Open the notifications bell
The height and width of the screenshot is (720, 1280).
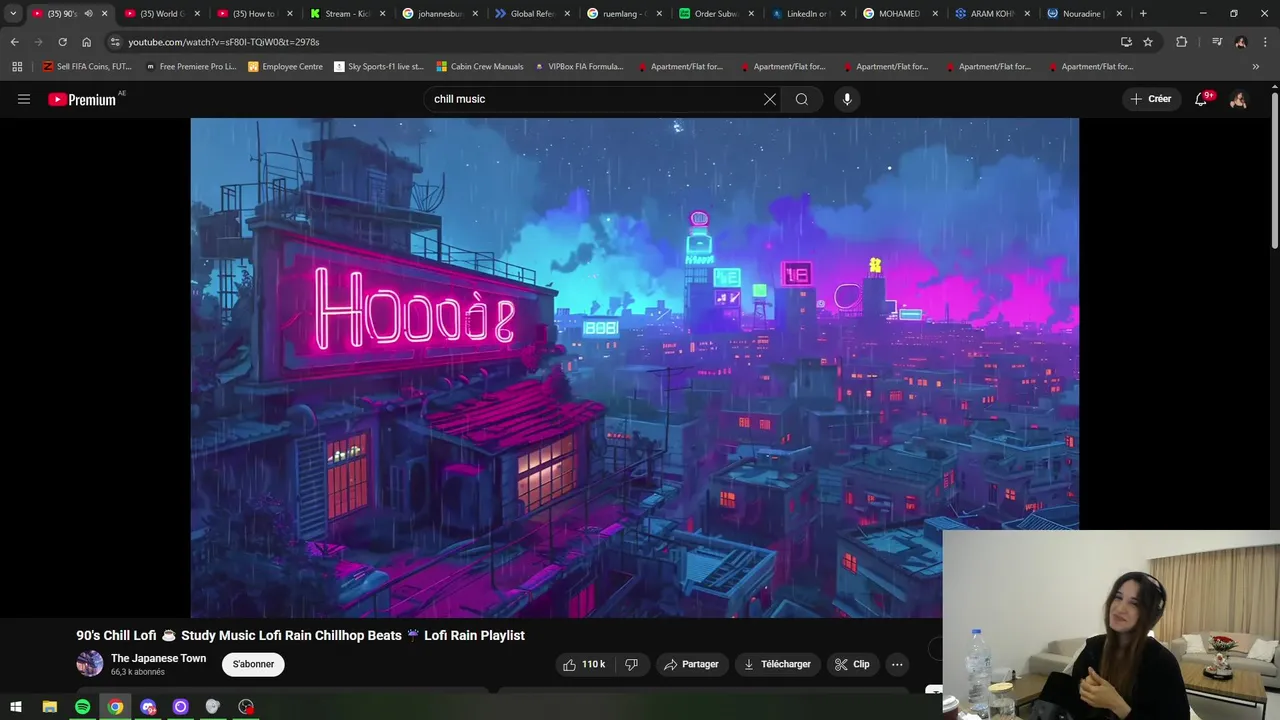(x=1201, y=99)
